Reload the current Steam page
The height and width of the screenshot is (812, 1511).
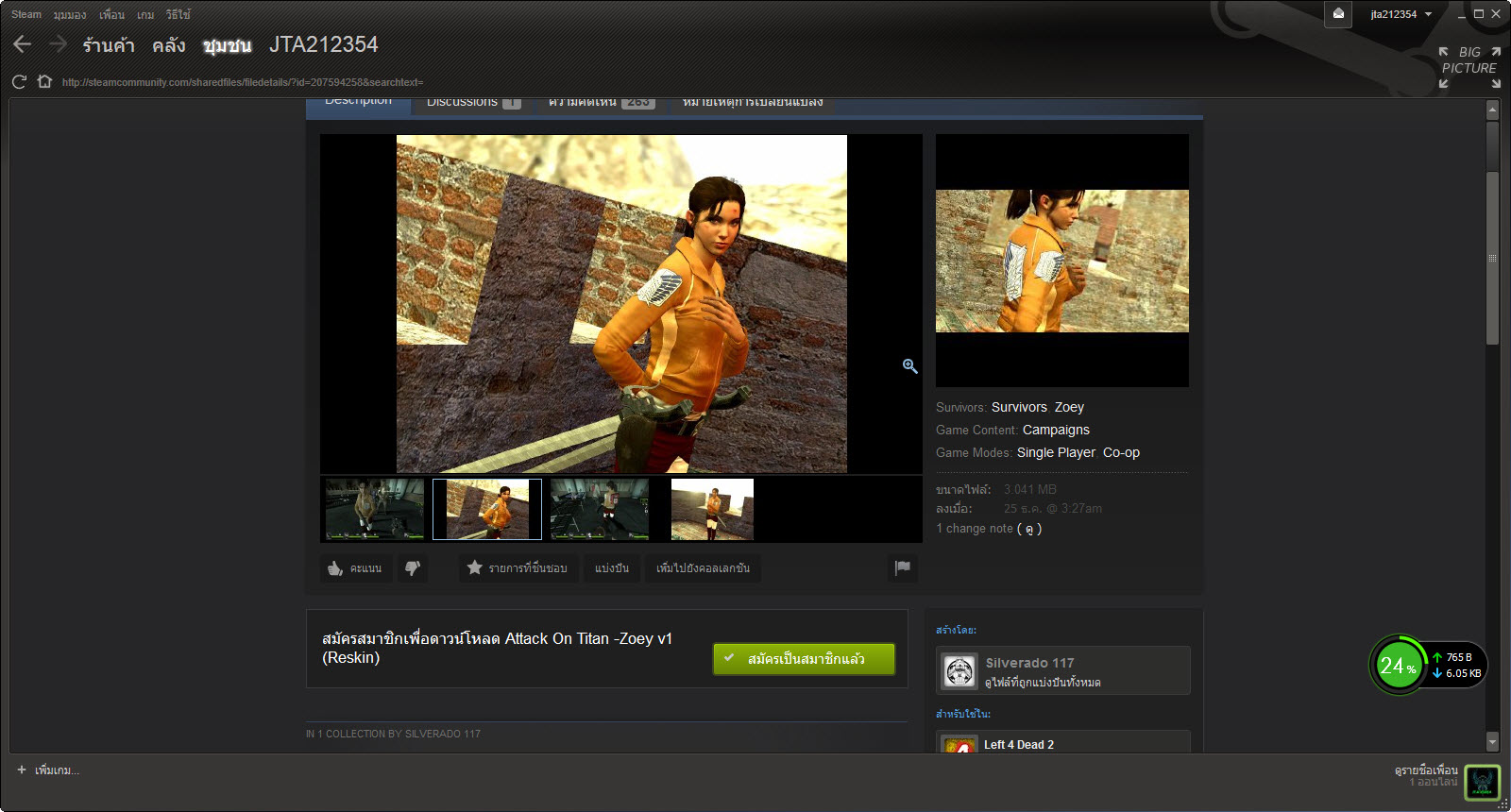click(x=19, y=82)
